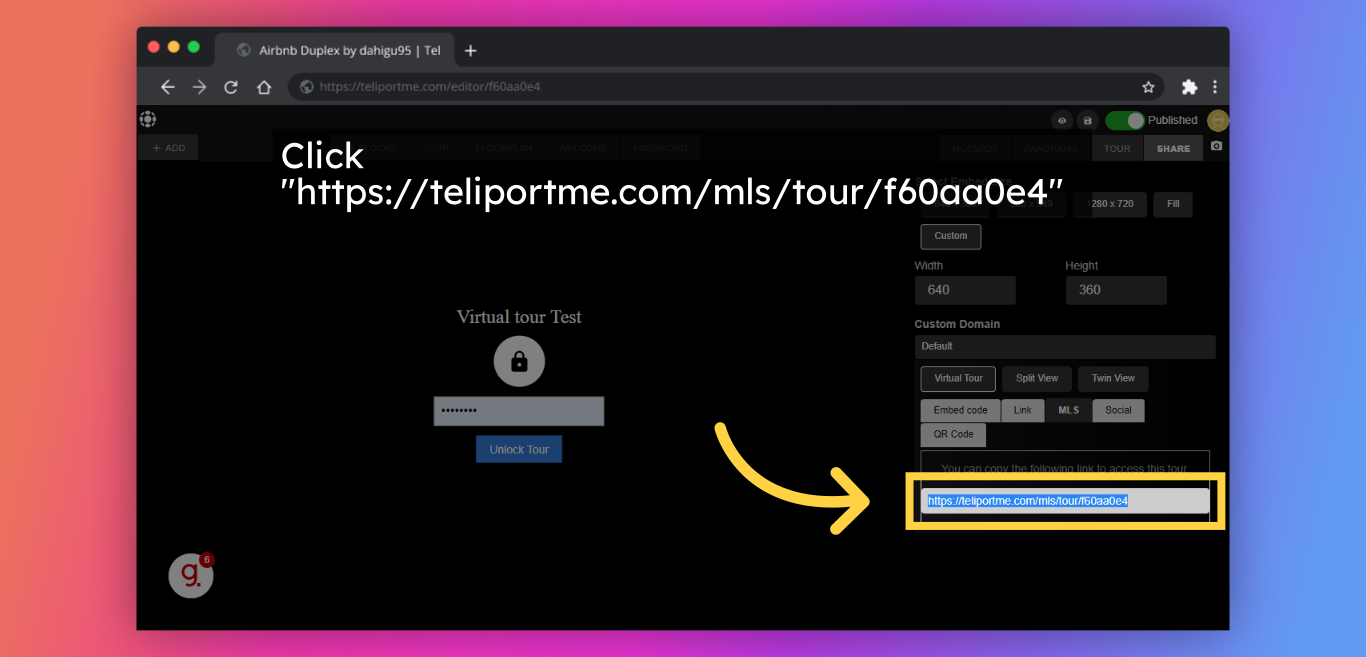Open the MLS share tab
1366x657 pixels.
click(x=1069, y=410)
